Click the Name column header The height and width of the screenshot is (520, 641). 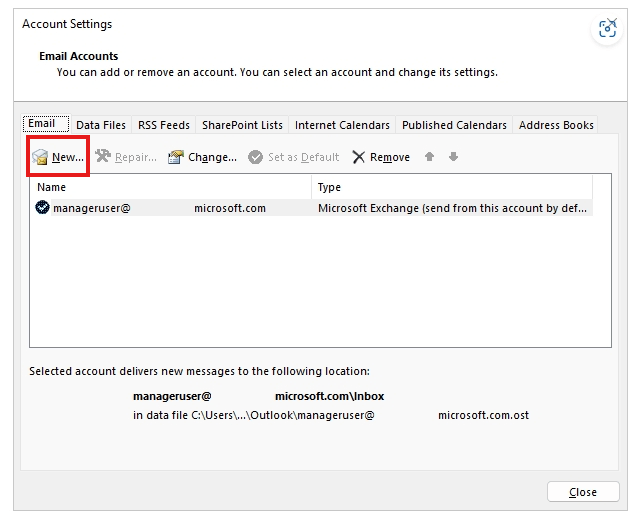click(x=170, y=187)
